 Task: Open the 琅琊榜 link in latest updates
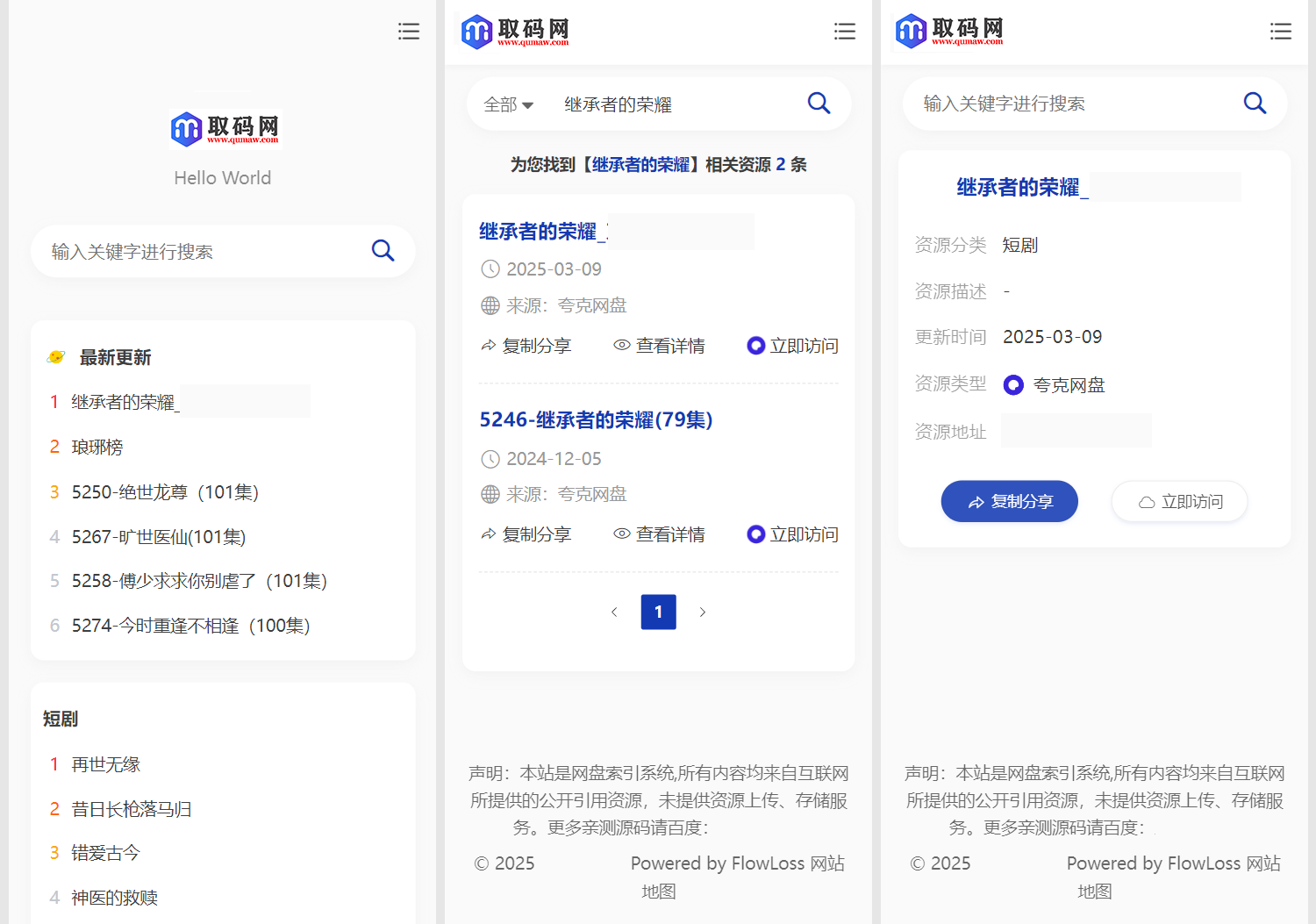pyautogui.click(x=97, y=447)
